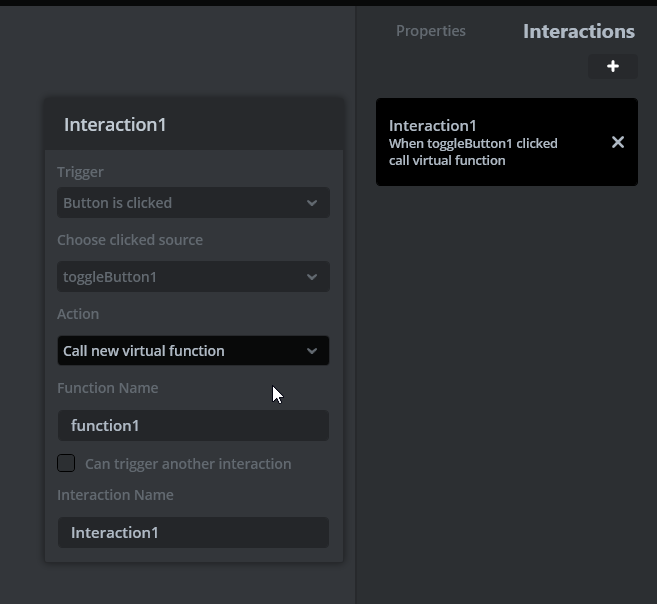Enable Can trigger another interaction checkbox
The image size is (657, 604).
coord(66,463)
